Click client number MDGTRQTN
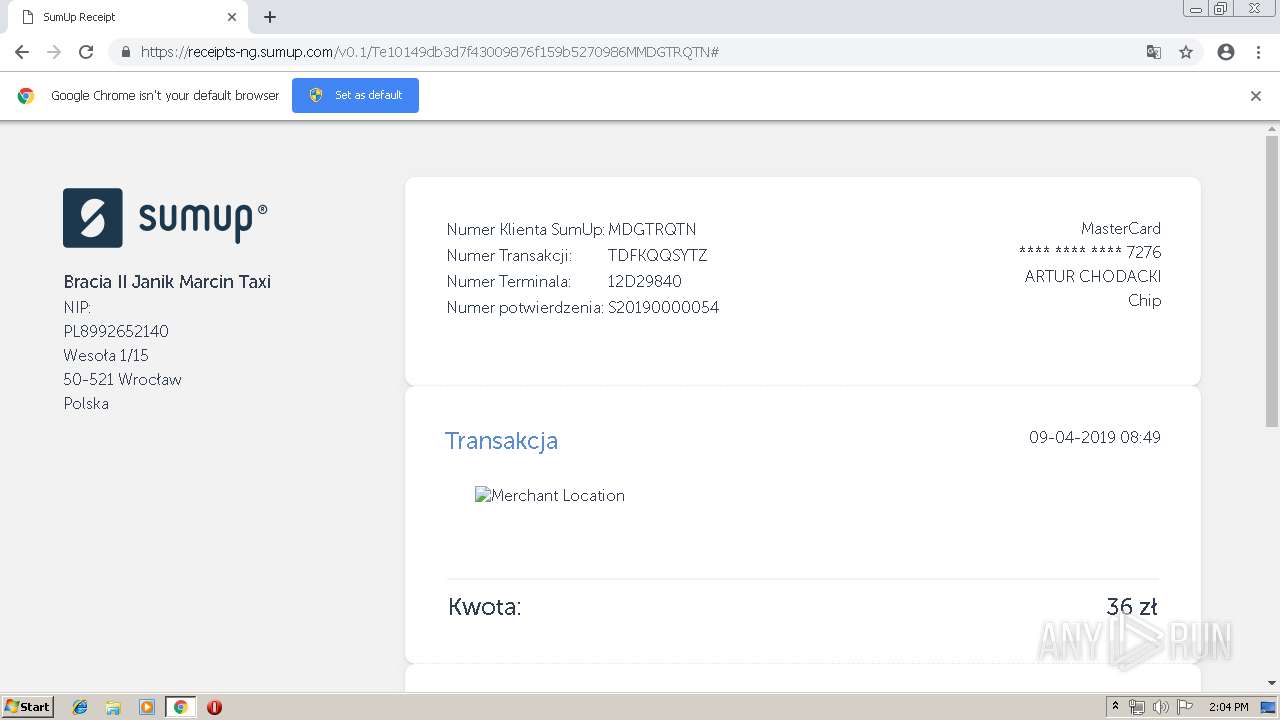 (652, 229)
